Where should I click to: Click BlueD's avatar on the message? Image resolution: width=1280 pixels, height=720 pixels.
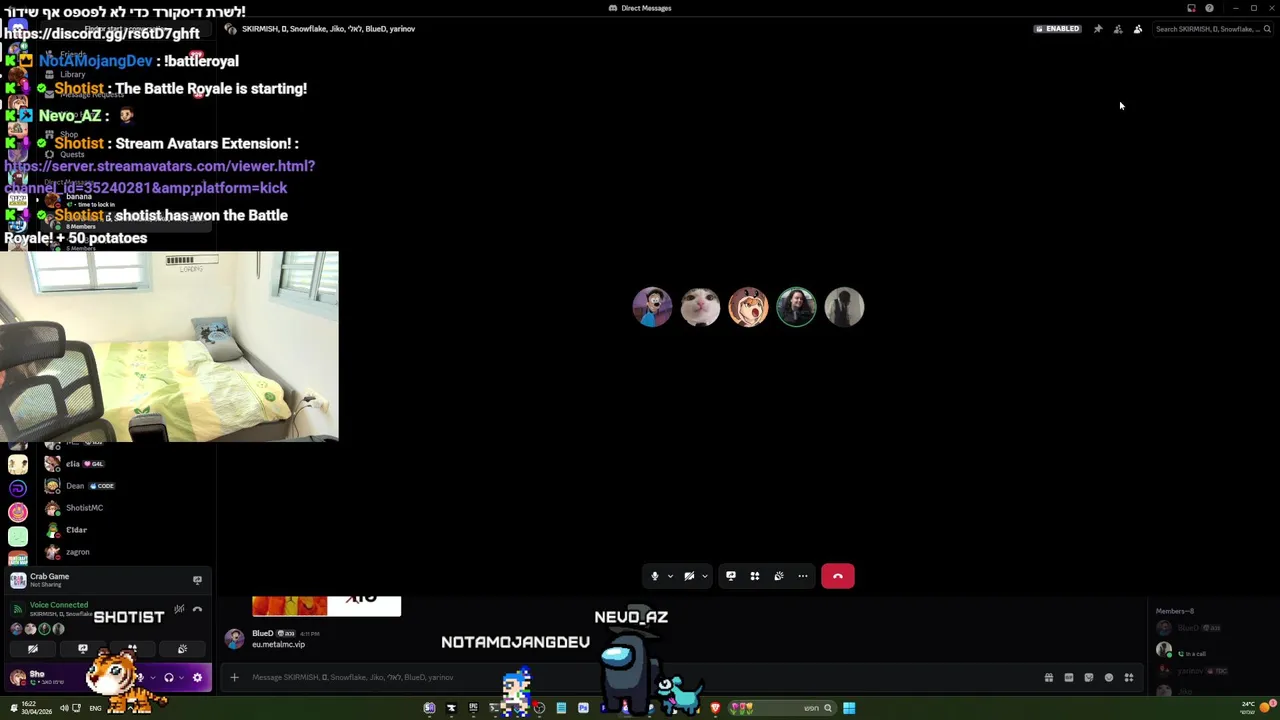pyautogui.click(x=235, y=639)
